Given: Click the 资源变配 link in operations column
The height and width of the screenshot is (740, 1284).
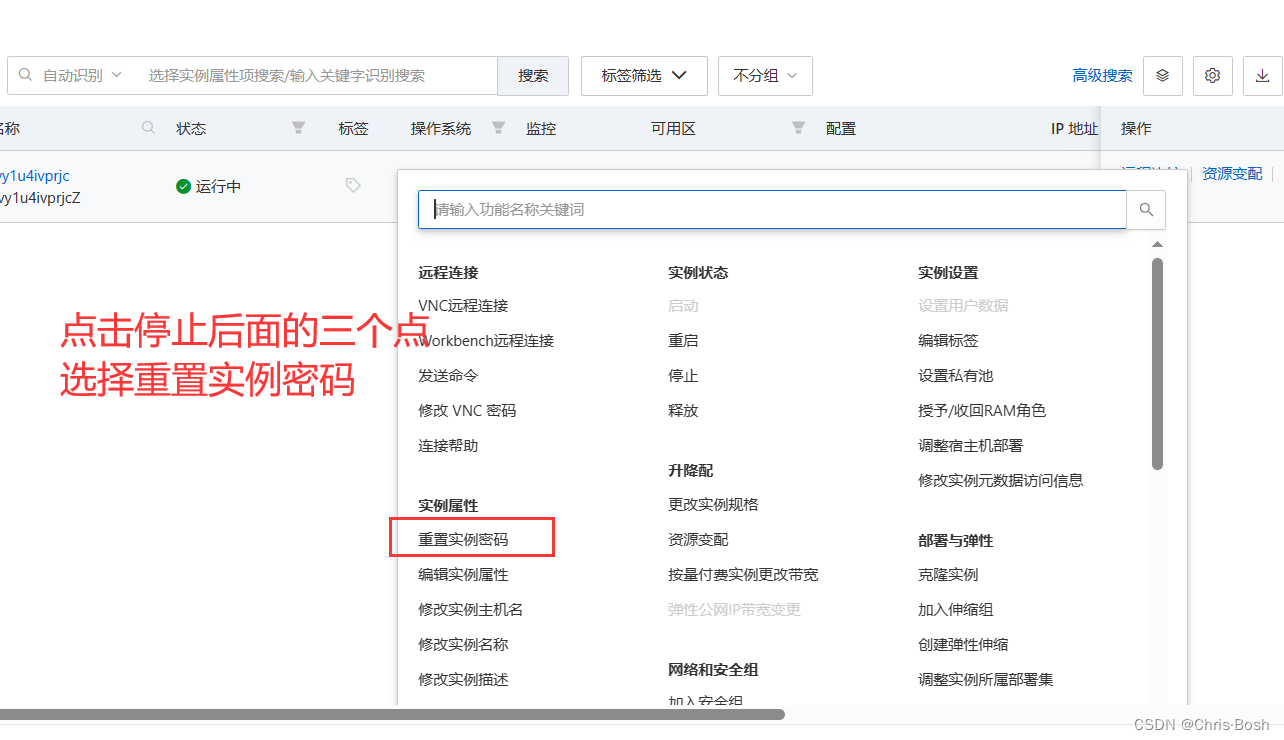Looking at the screenshot, I should point(1232,174).
